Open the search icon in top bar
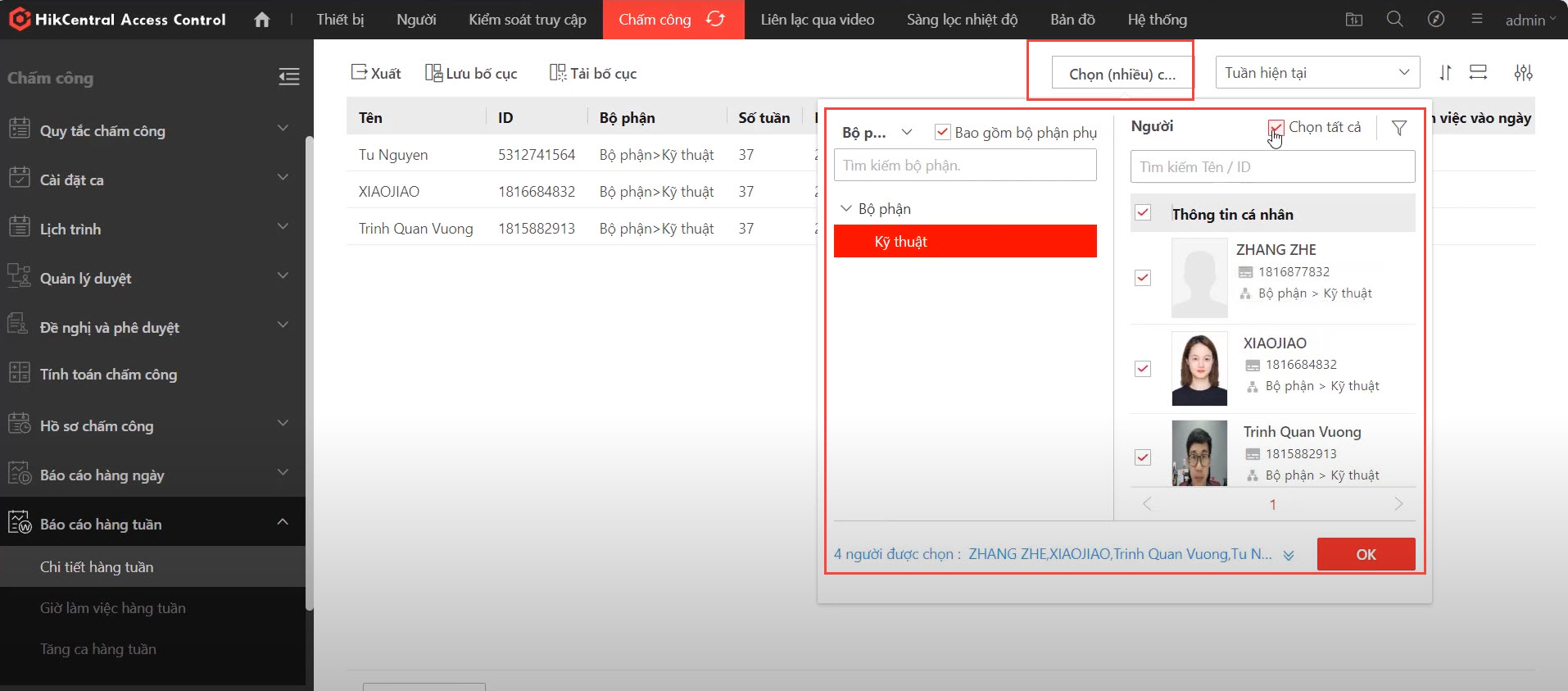1568x691 pixels. pos(1394,19)
